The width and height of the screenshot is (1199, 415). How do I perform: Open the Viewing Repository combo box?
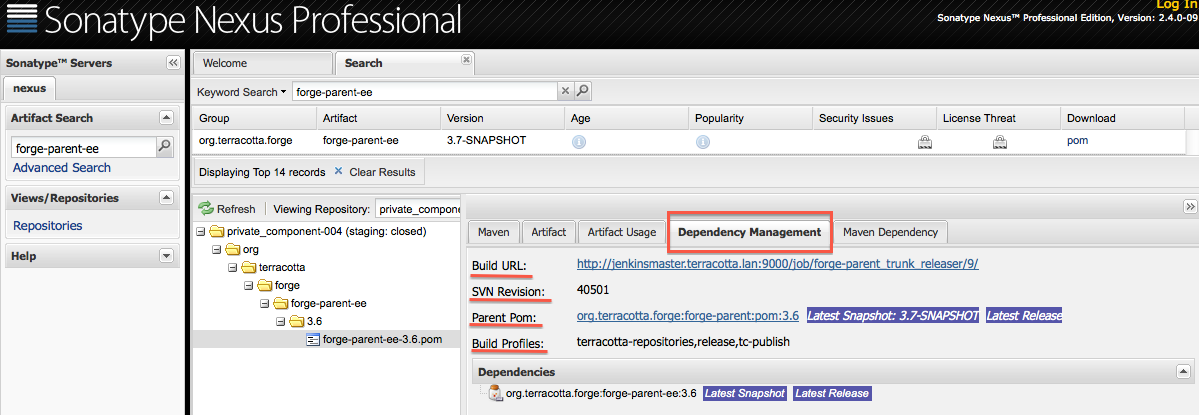point(418,209)
